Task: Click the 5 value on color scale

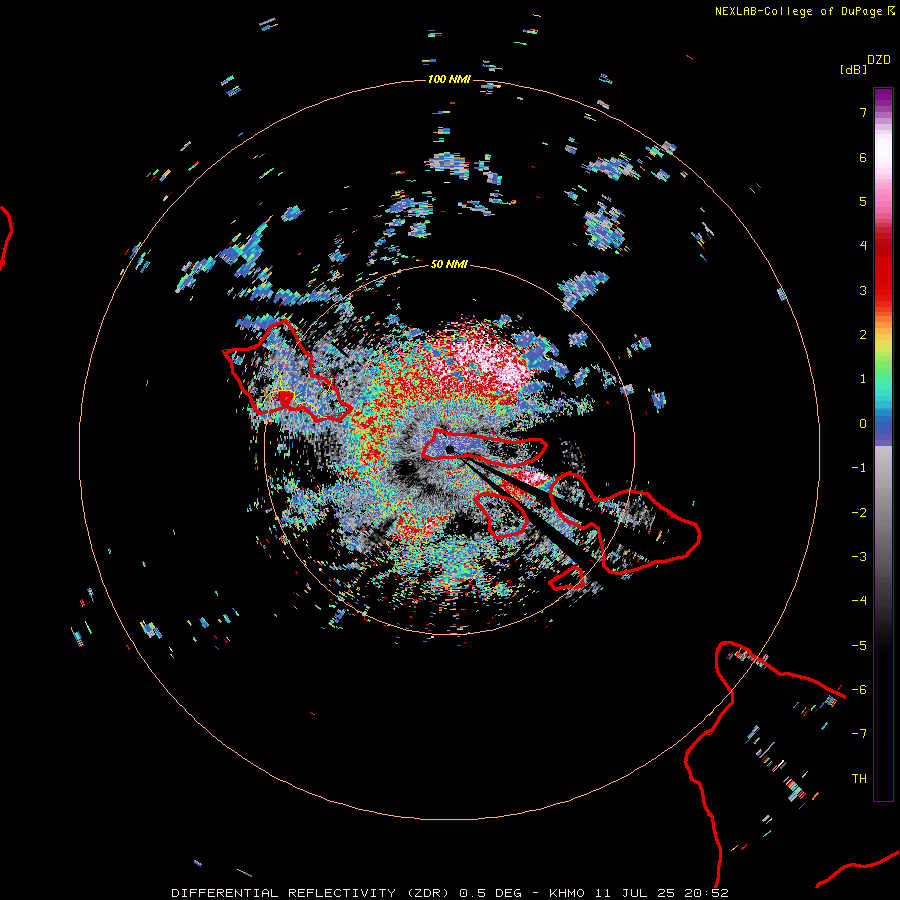Action: tap(863, 201)
